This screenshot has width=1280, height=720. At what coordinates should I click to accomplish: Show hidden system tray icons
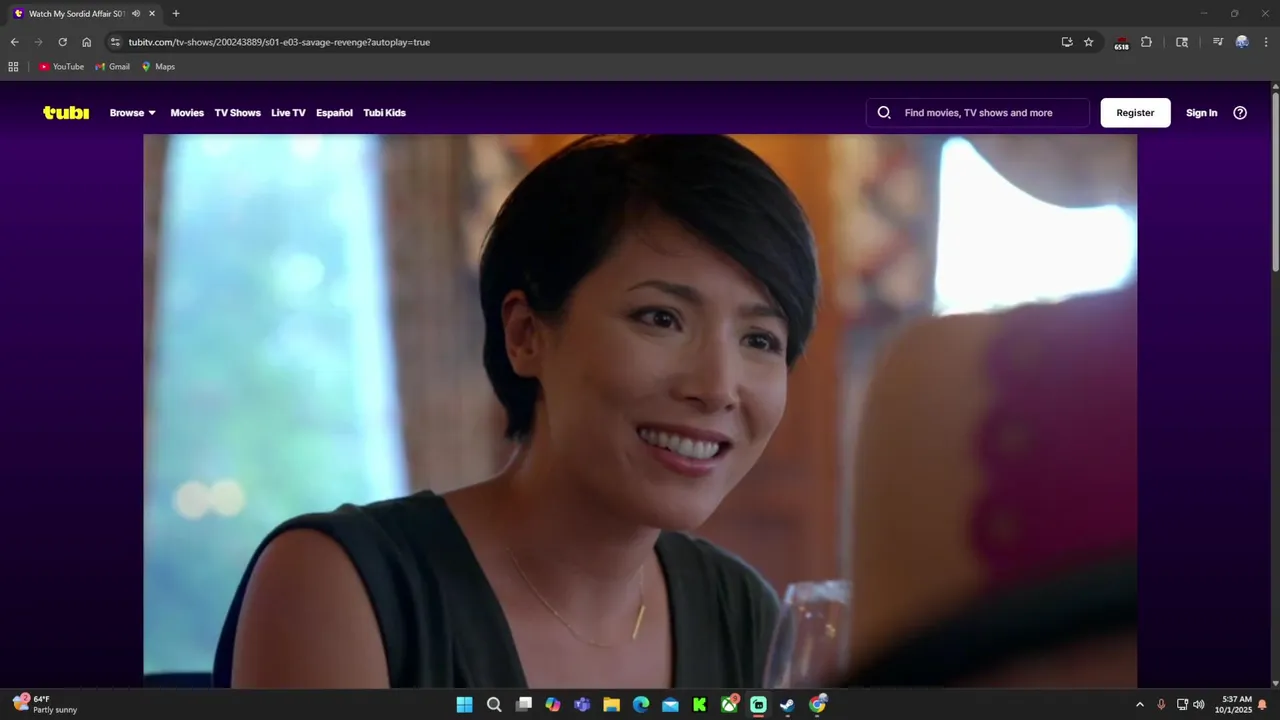click(1140, 705)
